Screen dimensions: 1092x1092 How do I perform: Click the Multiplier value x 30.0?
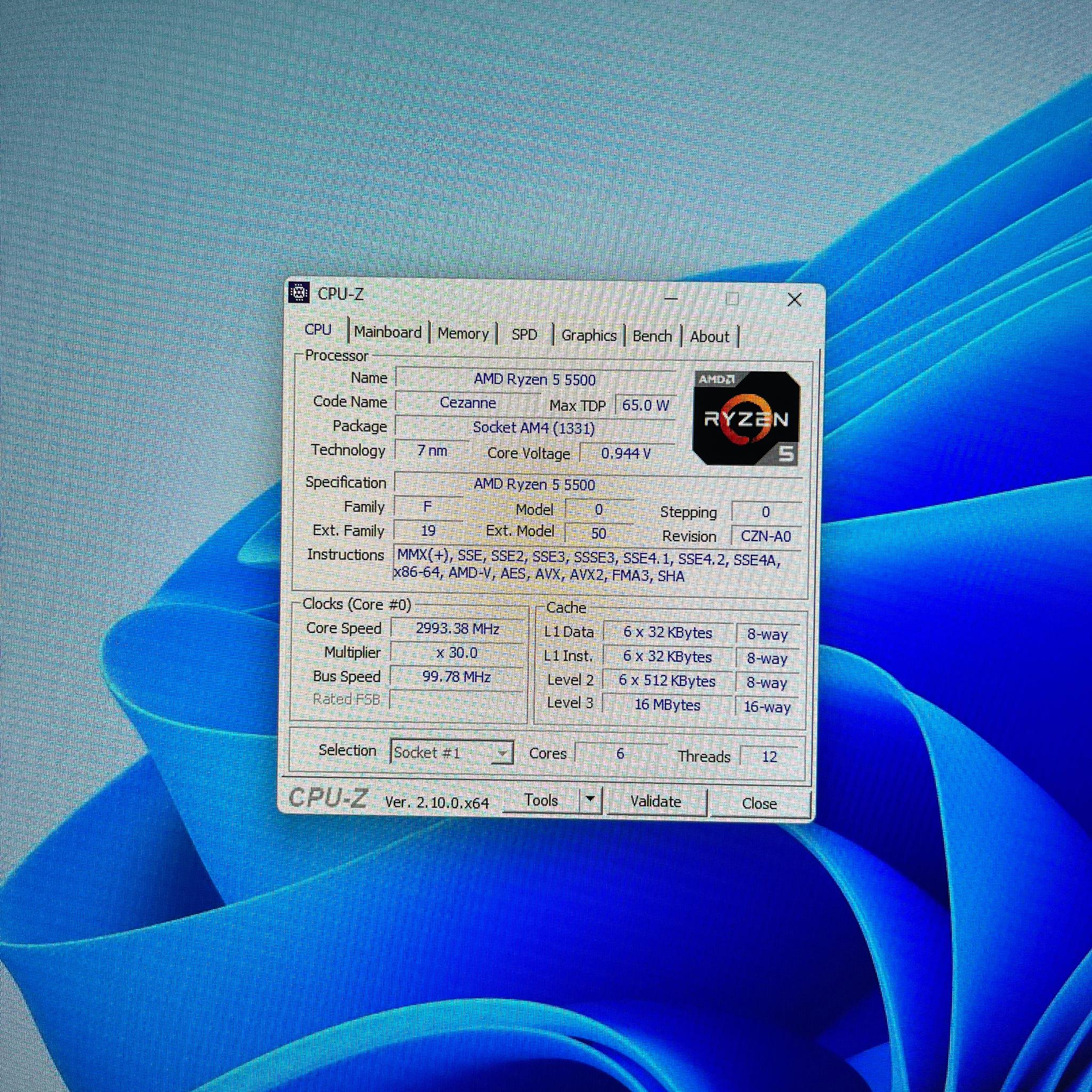457,653
